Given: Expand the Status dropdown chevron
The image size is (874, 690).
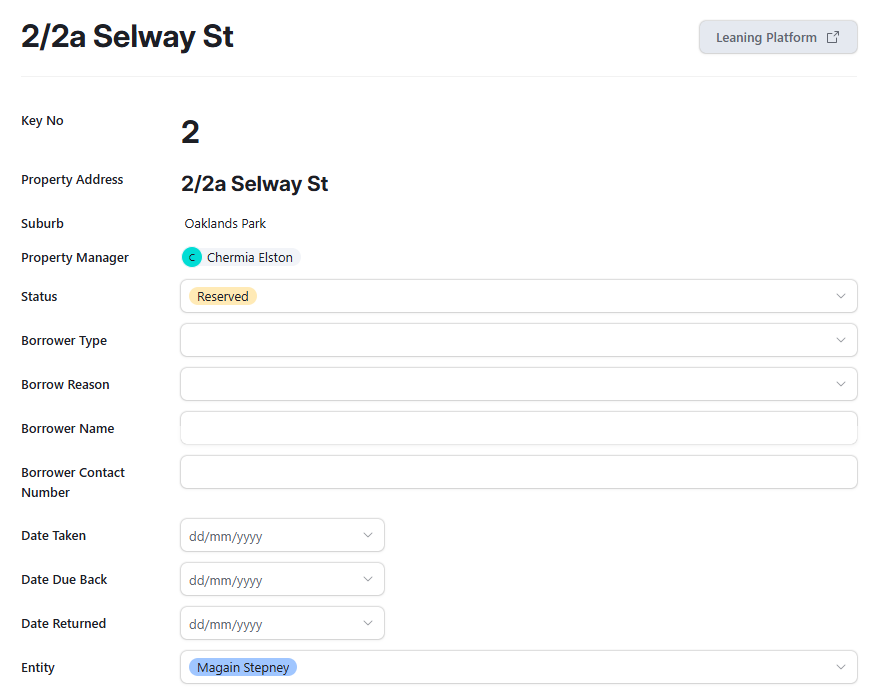Looking at the screenshot, I should tap(840, 296).
